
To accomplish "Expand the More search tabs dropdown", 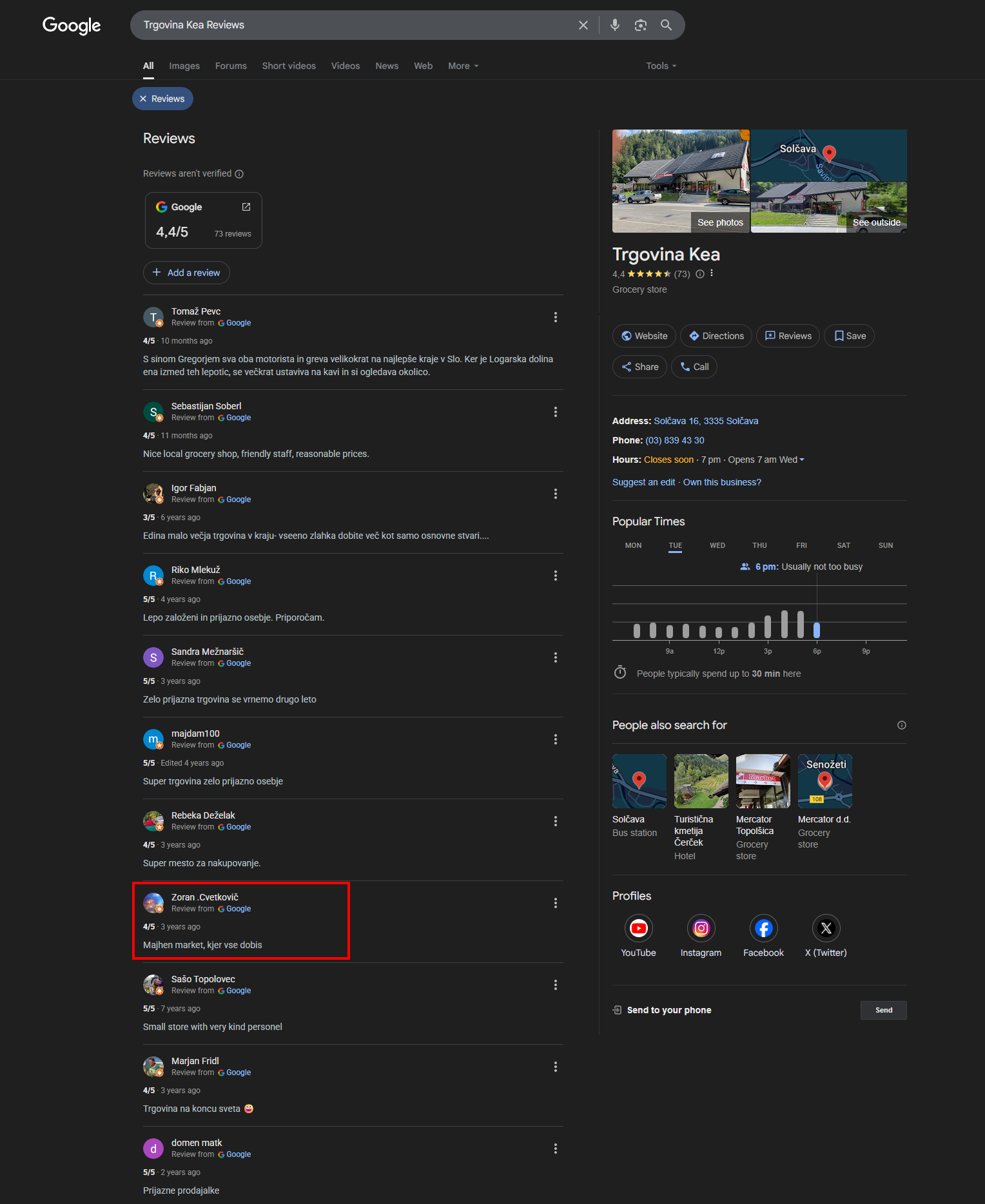I will tap(463, 66).
